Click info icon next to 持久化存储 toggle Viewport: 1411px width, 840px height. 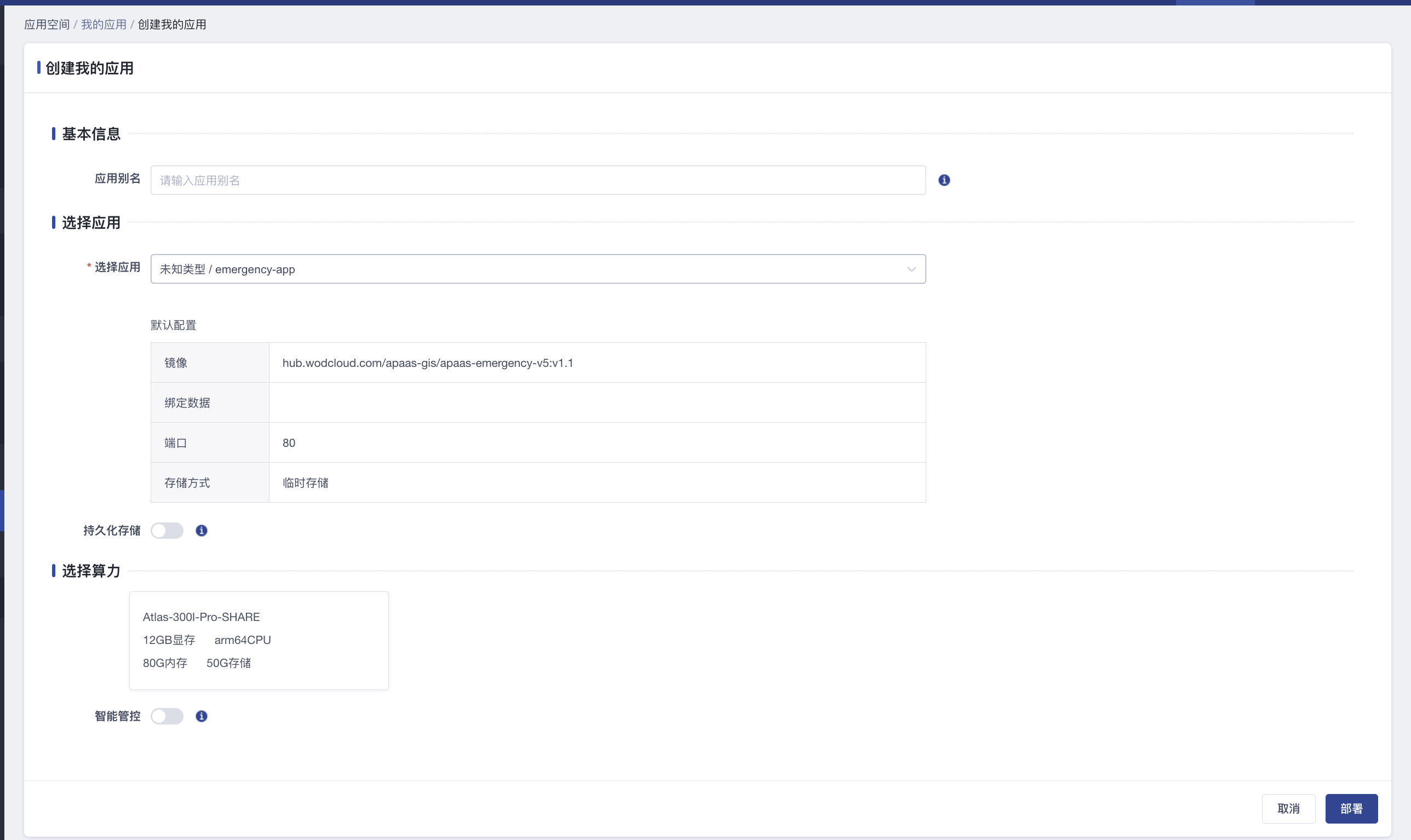202,531
